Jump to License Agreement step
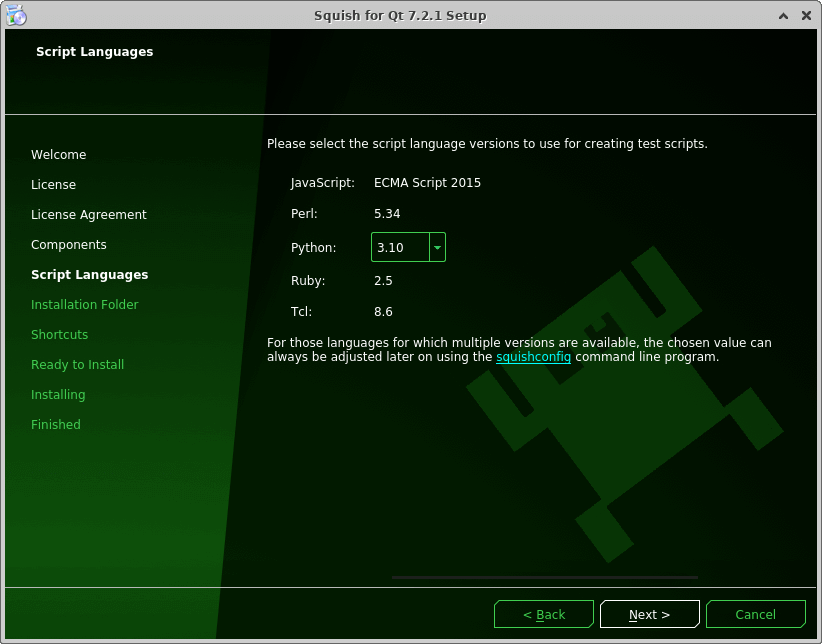The height and width of the screenshot is (644, 822). 88,215
